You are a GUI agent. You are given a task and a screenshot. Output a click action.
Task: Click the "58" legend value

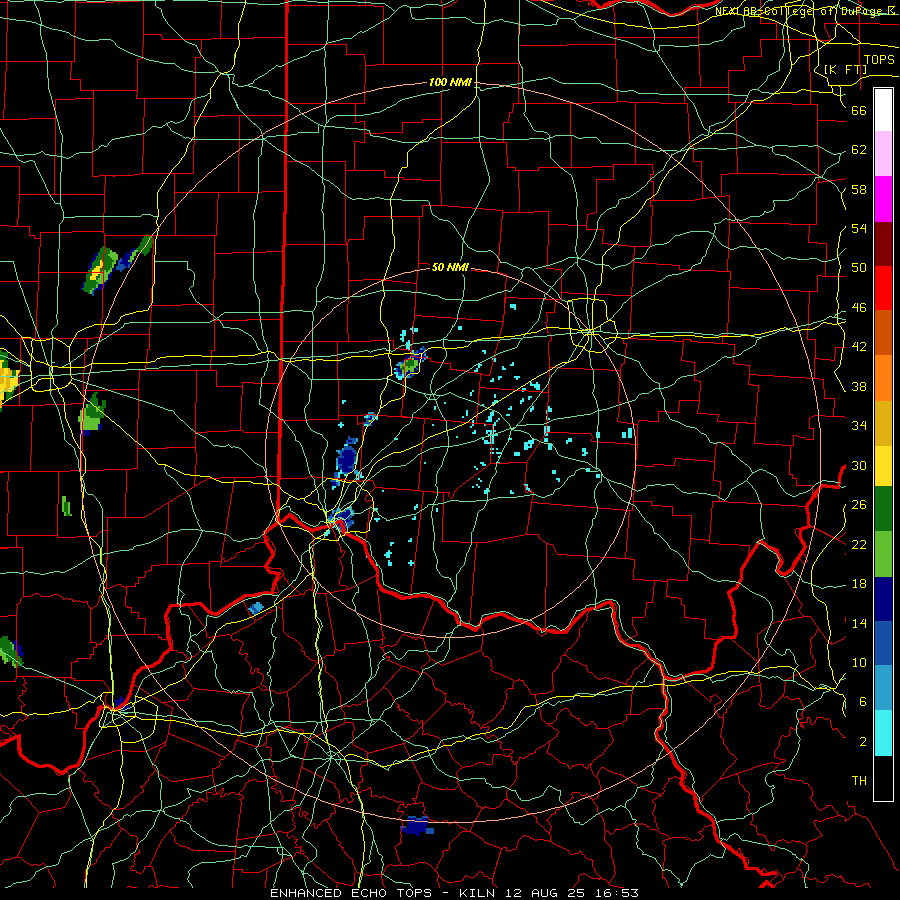coord(859,189)
